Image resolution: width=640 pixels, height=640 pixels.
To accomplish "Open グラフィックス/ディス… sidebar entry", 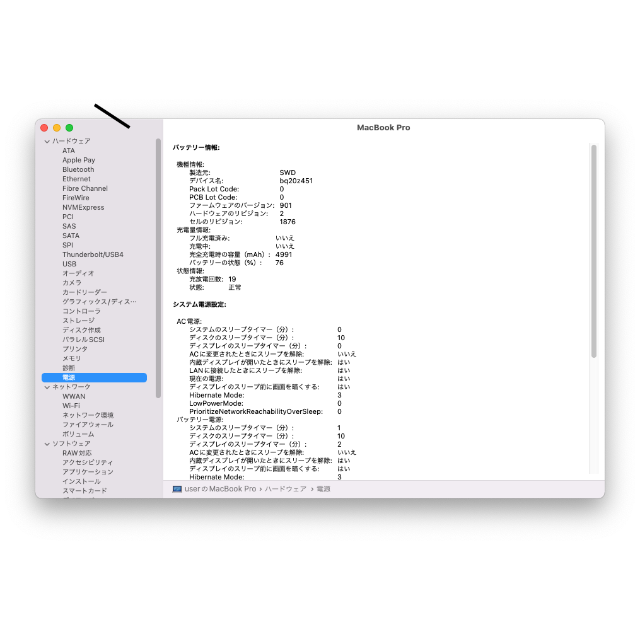I will (99, 302).
